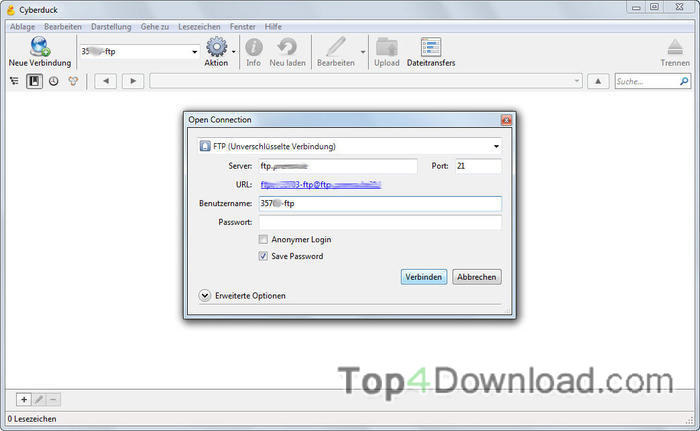Go forward with right arrow button
The width and height of the screenshot is (700, 431).
[133, 81]
